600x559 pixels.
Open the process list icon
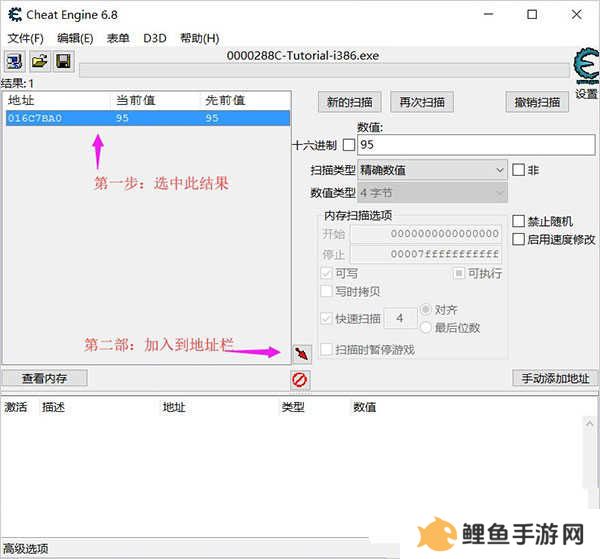click(x=15, y=61)
